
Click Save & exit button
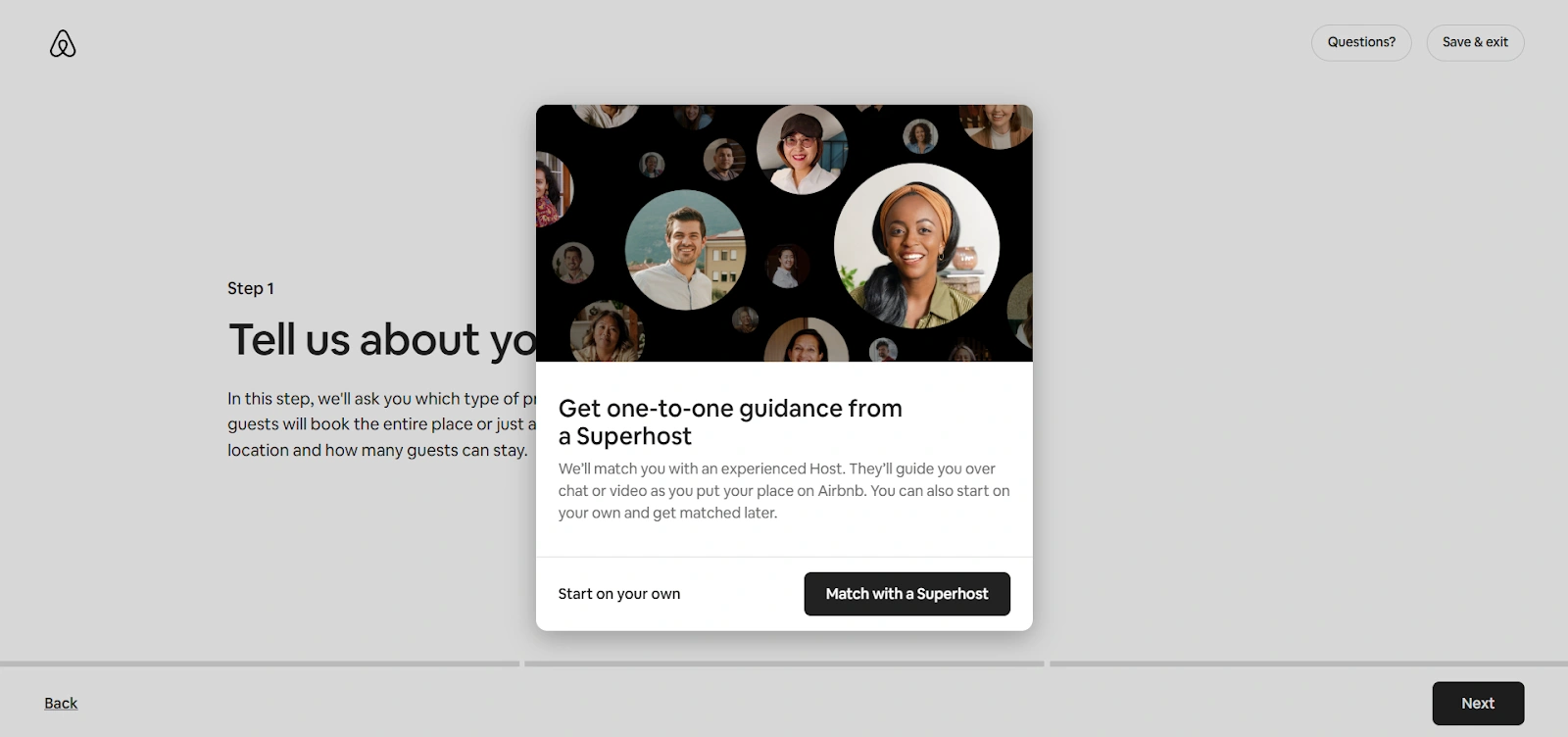point(1475,42)
